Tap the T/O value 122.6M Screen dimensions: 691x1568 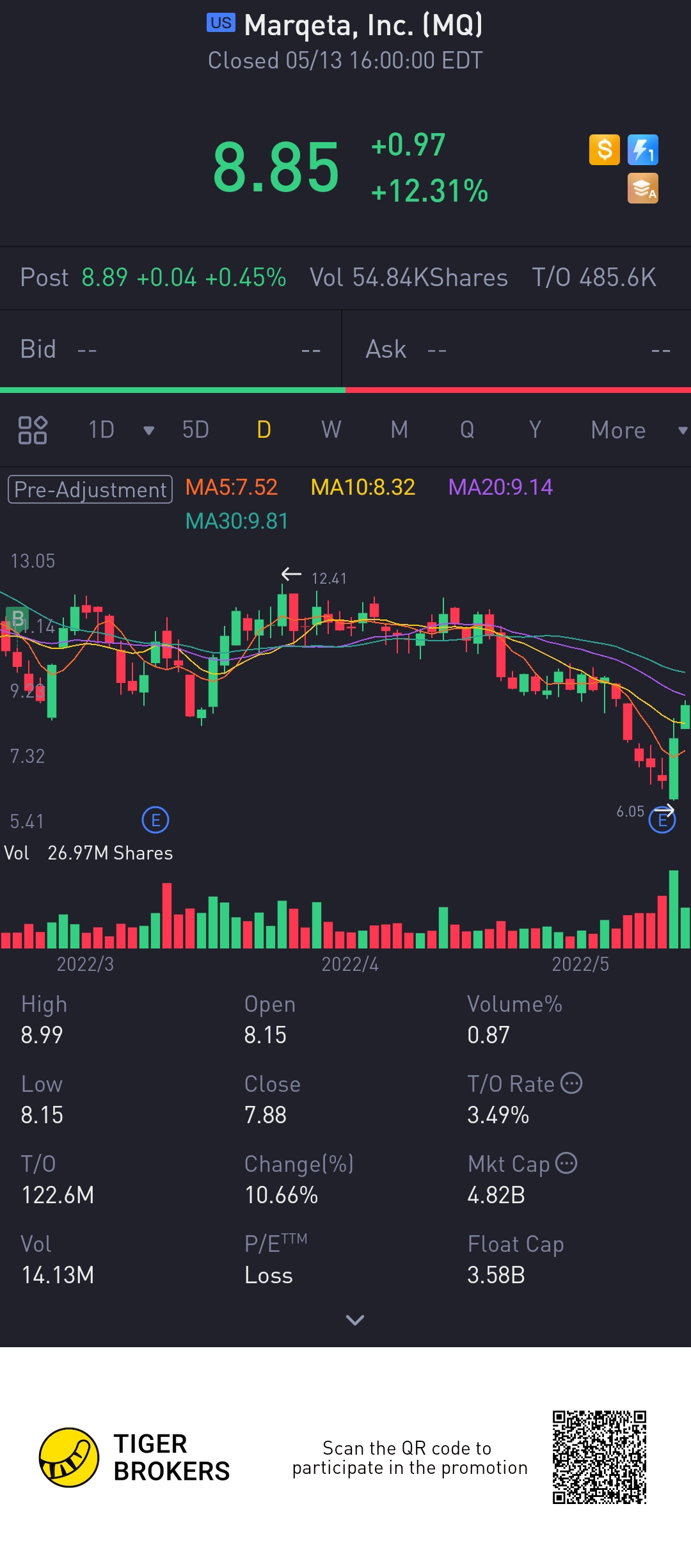(x=58, y=1195)
